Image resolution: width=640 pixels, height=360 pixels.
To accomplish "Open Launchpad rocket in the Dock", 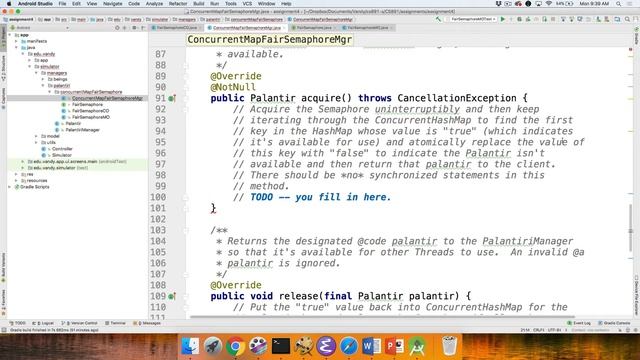I will [x=213, y=347].
